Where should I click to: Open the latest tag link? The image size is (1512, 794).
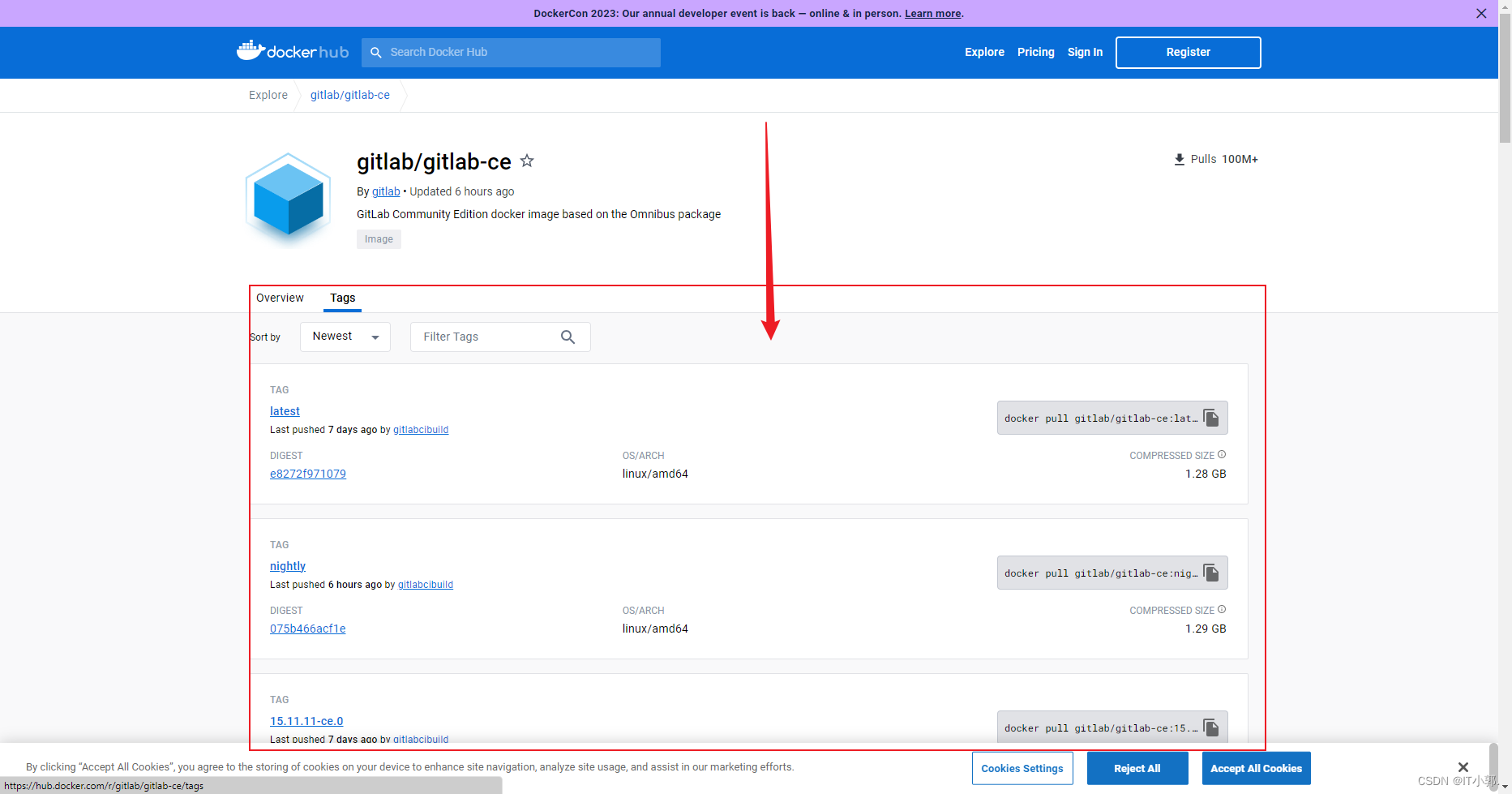pos(285,411)
